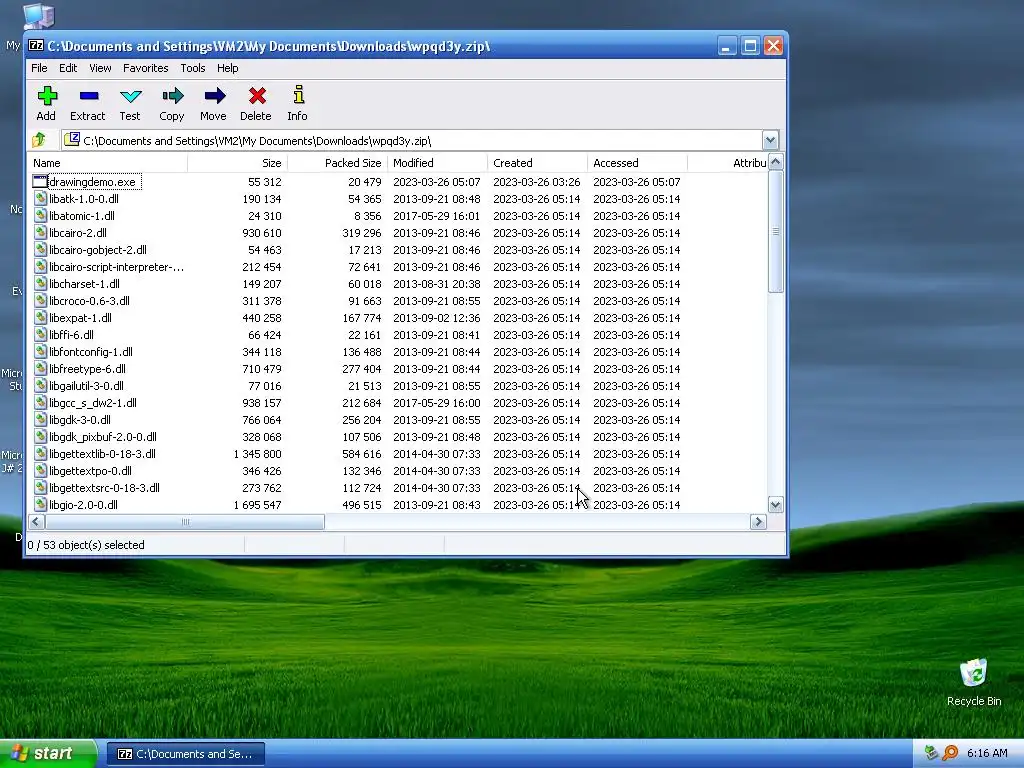The width and height of the screenshot is (1024, 768).
Task: Click the green Add toolbar icon
Action: pyautogui.click(x=47, y=96)
